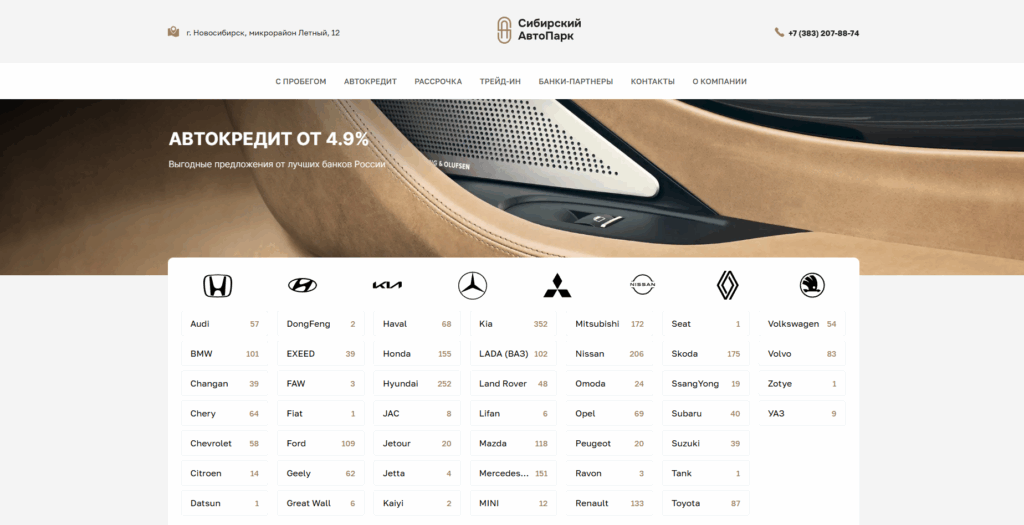Click the Nissan brand logo icon
Screen dimensions: 1024x525
tap(642, 285)
